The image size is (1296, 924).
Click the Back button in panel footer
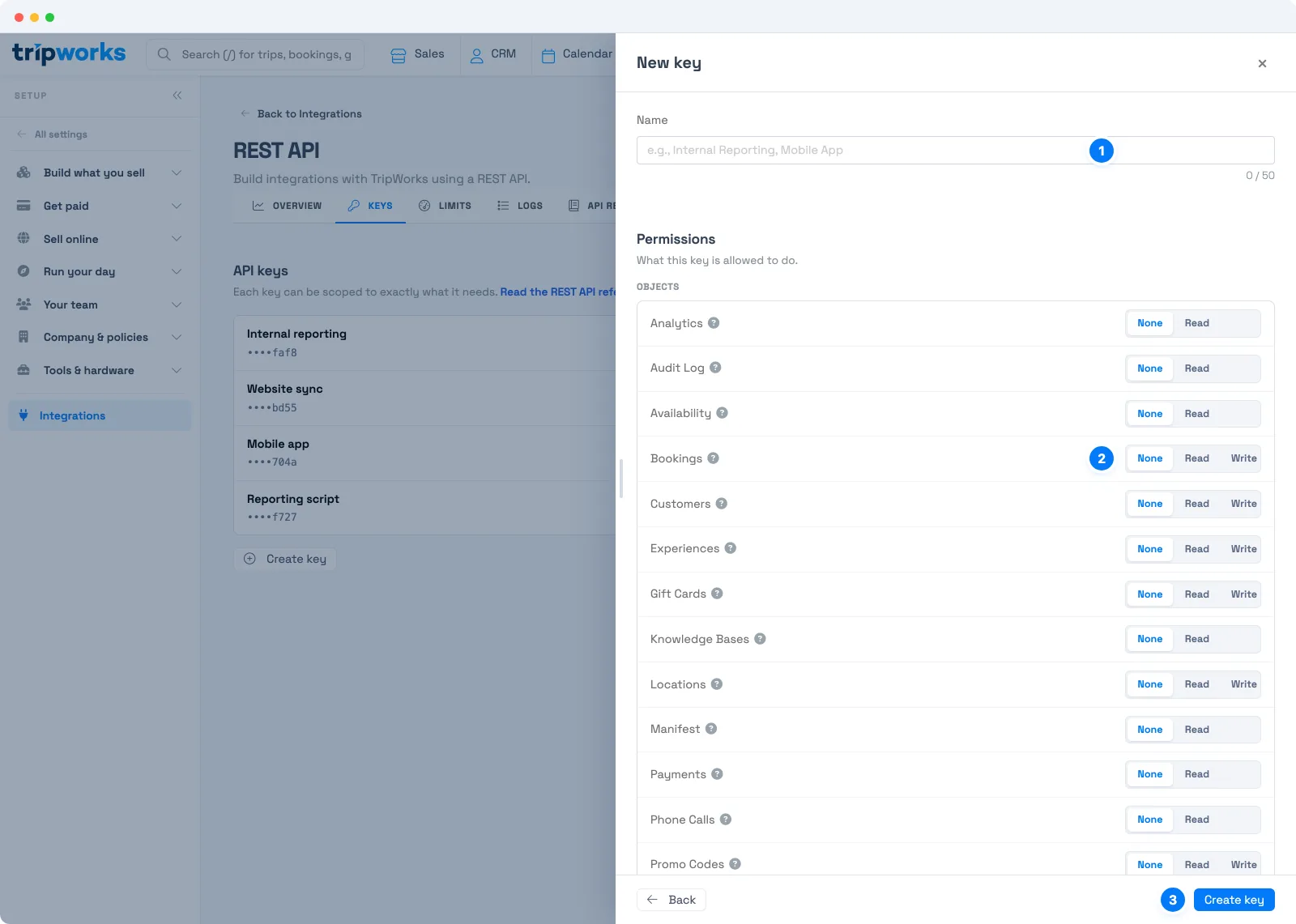point(671,900)
